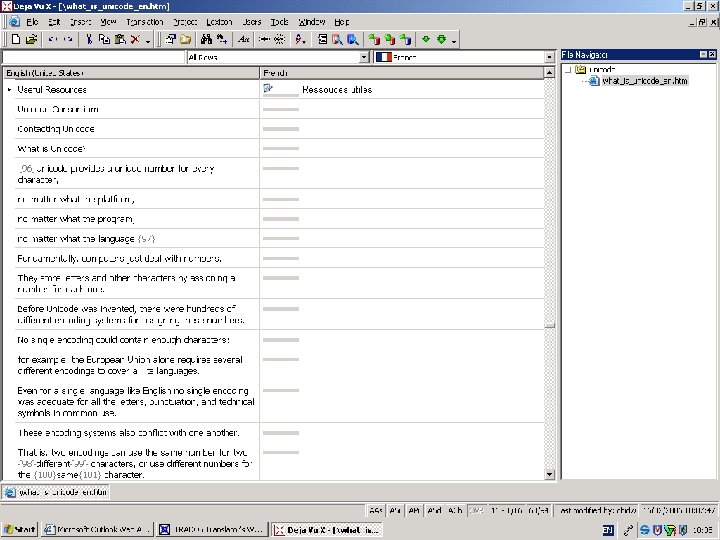Open the Edit menu

(x=54, y=22)
